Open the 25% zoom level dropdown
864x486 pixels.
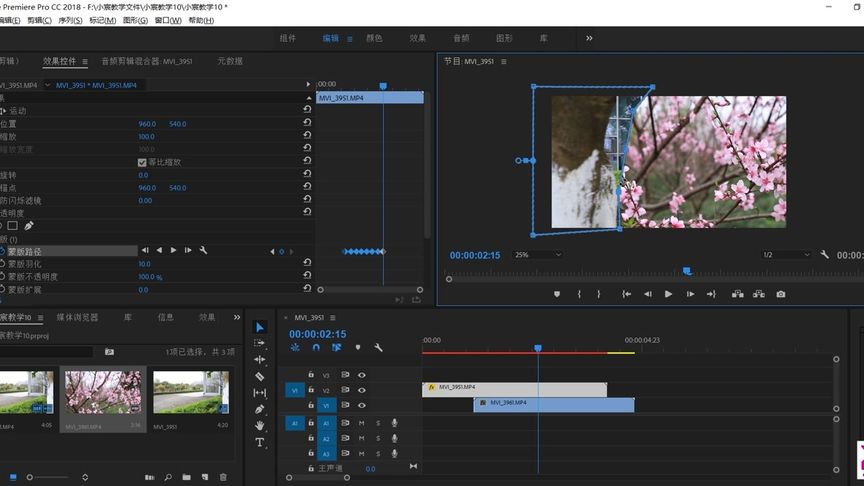click(537, 255)
